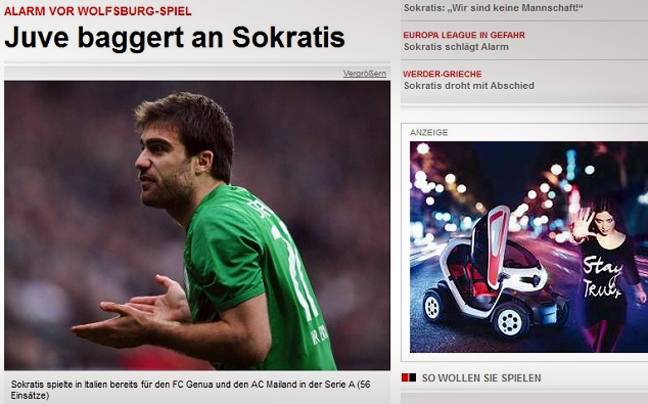Click the raised Twizy scissor door in ad

pos(497,246)
